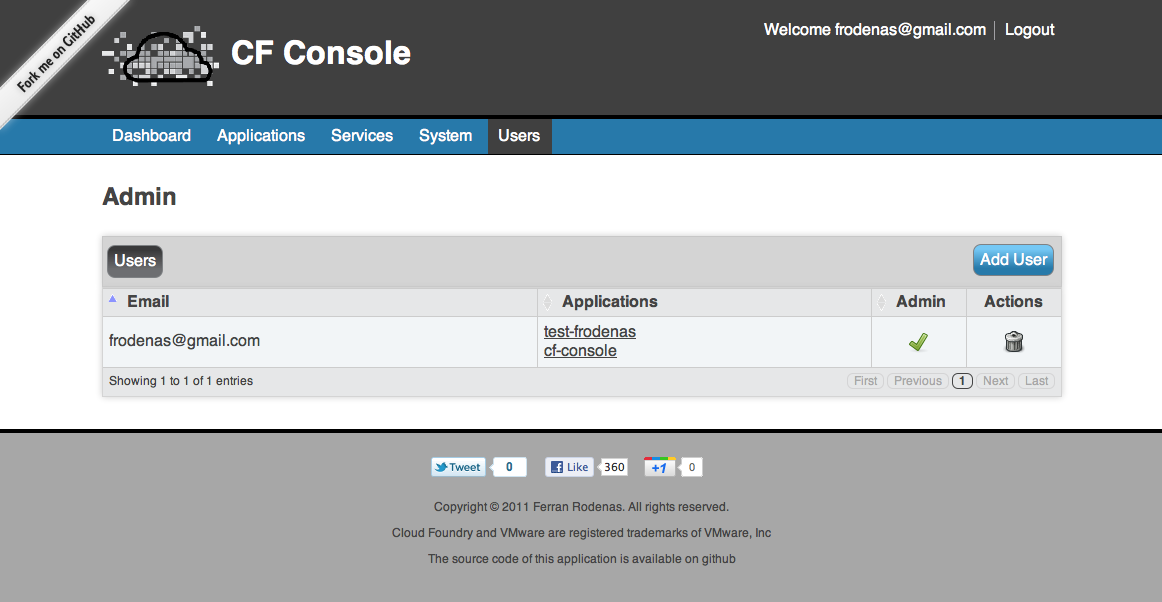This screenshot has width=1162, height=602.
Task: Click the Fork me on GitHub ribbon
Action: 56,56
